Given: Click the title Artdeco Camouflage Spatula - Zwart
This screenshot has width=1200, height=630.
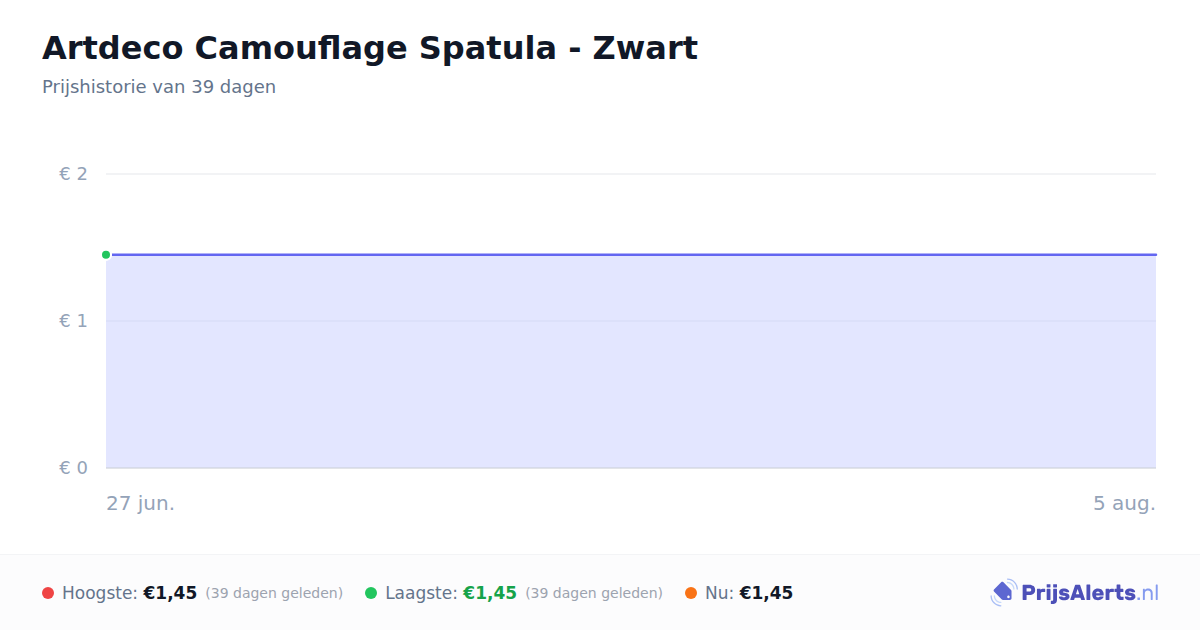Looking at the screenshot, I should point(370,48).
